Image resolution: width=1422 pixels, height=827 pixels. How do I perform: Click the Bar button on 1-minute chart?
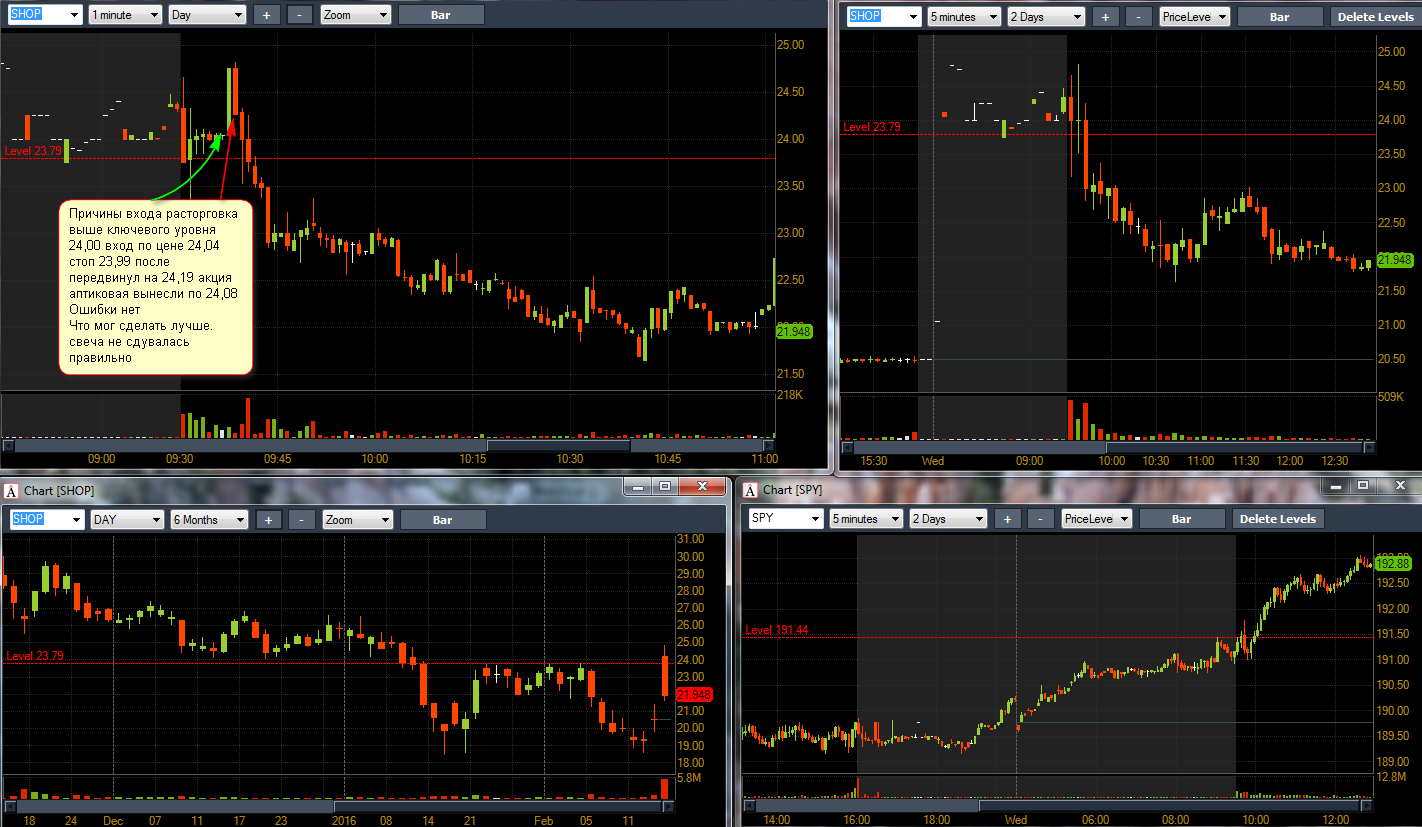click(x=441, y=15)
